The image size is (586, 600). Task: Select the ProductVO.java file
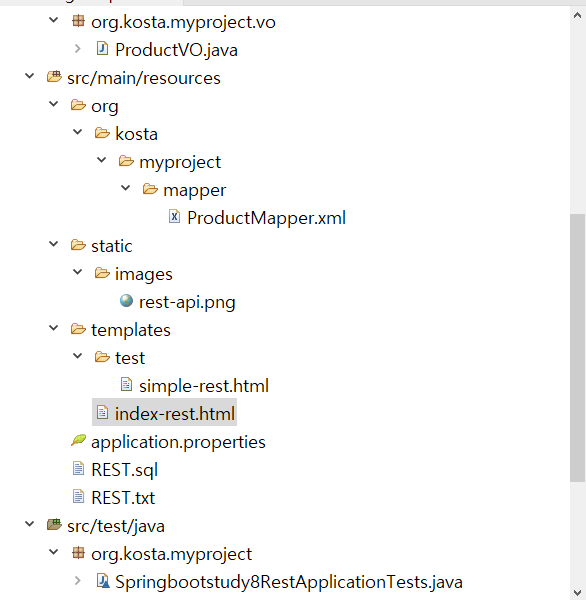pyautogui.click(x=176, y=50)
